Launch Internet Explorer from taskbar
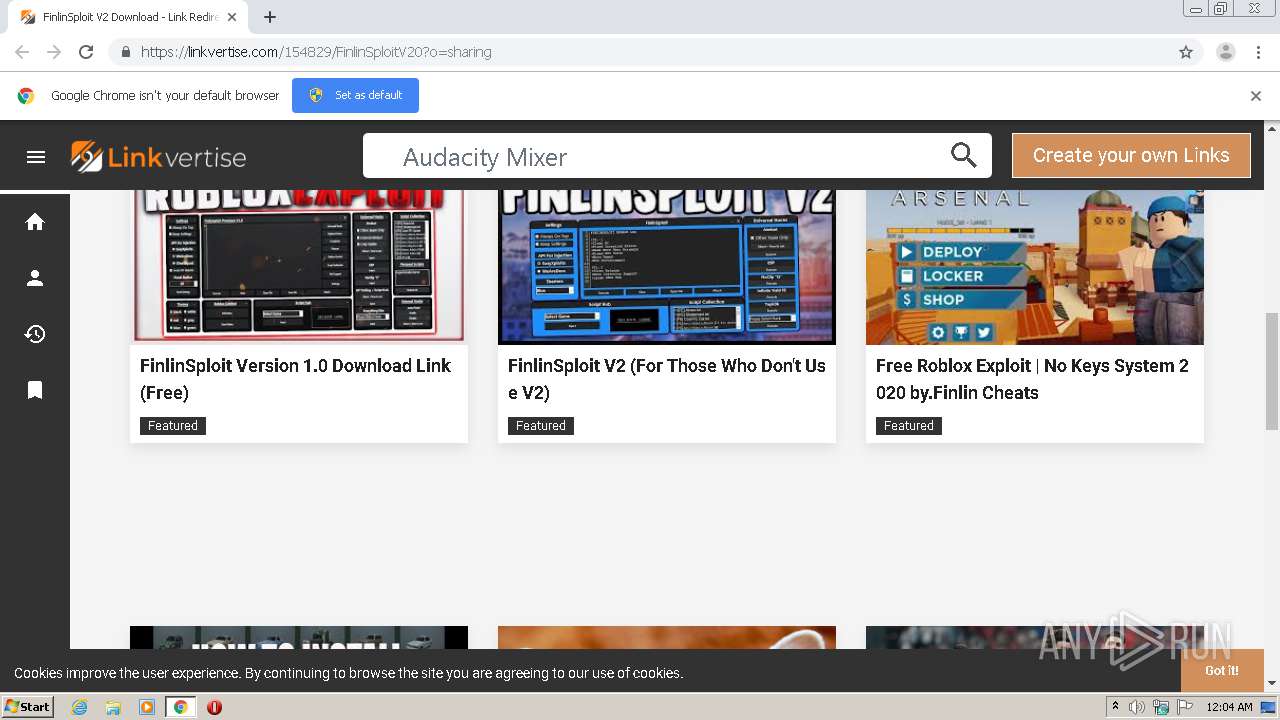This screenshot has width=1280, height=720. 79,707
